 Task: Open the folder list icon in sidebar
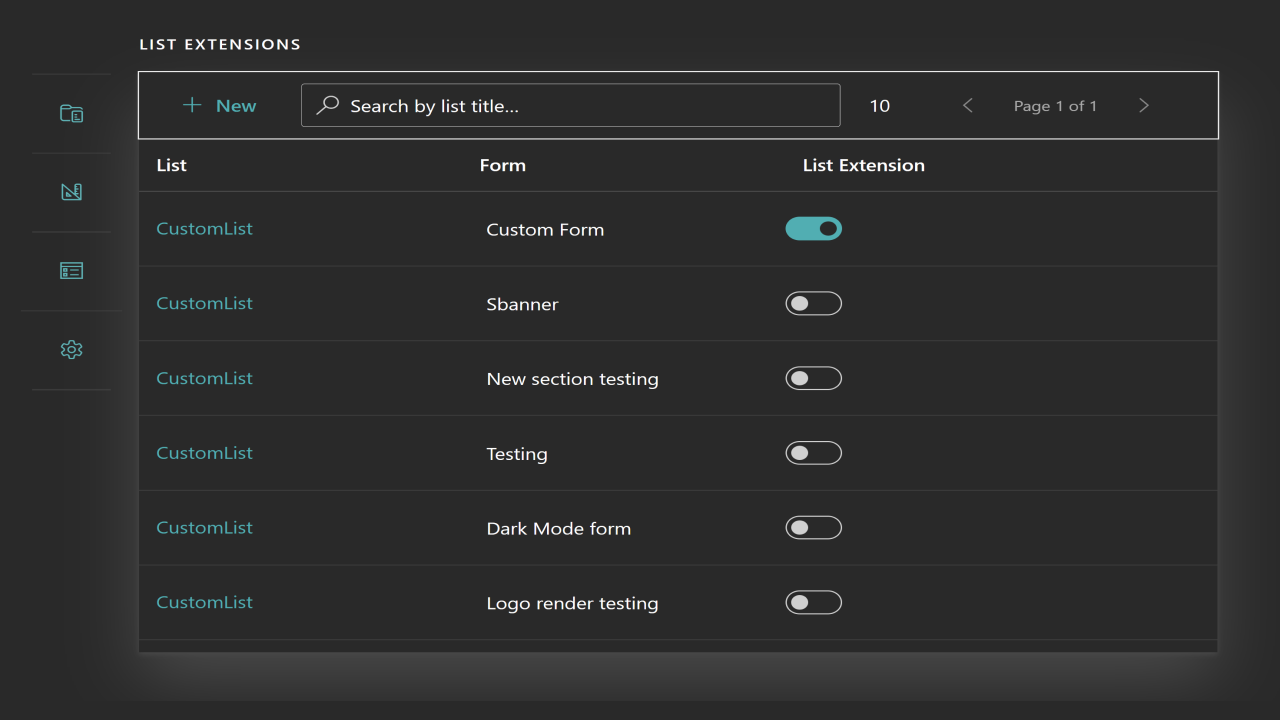point(71,114)
